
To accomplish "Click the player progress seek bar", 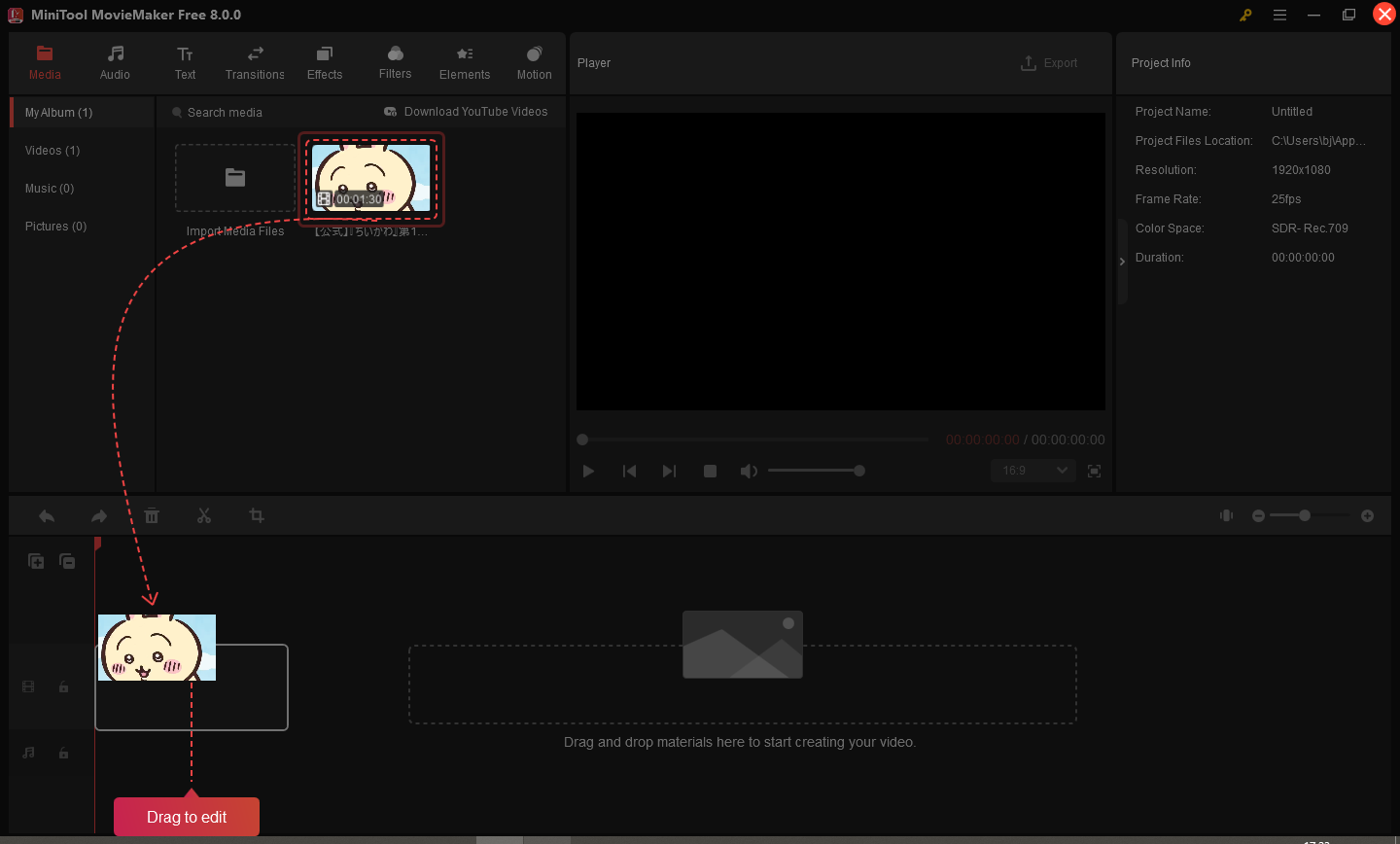I will click(x=753, y=440).
